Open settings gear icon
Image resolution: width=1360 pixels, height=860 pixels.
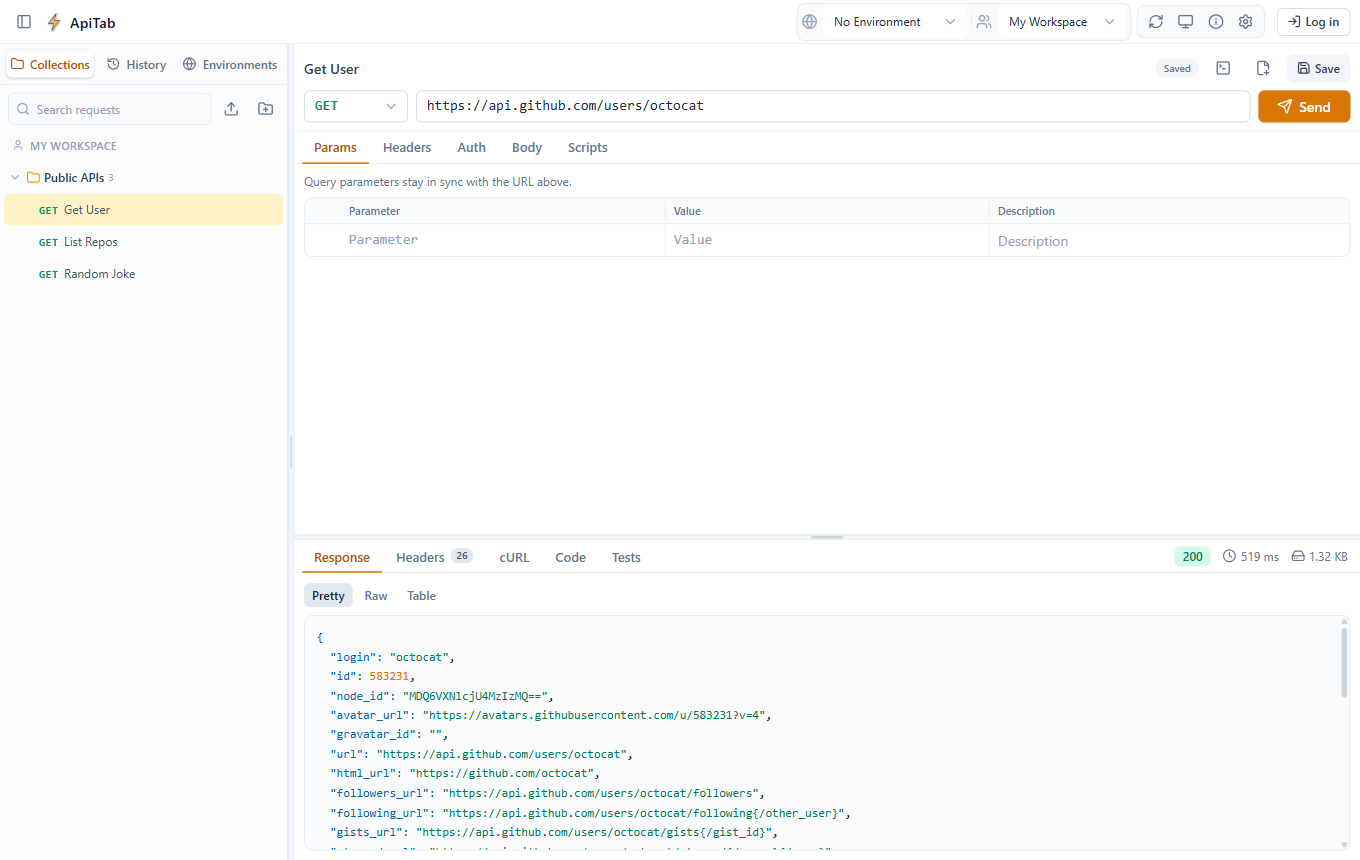[x=1246, y=22]
